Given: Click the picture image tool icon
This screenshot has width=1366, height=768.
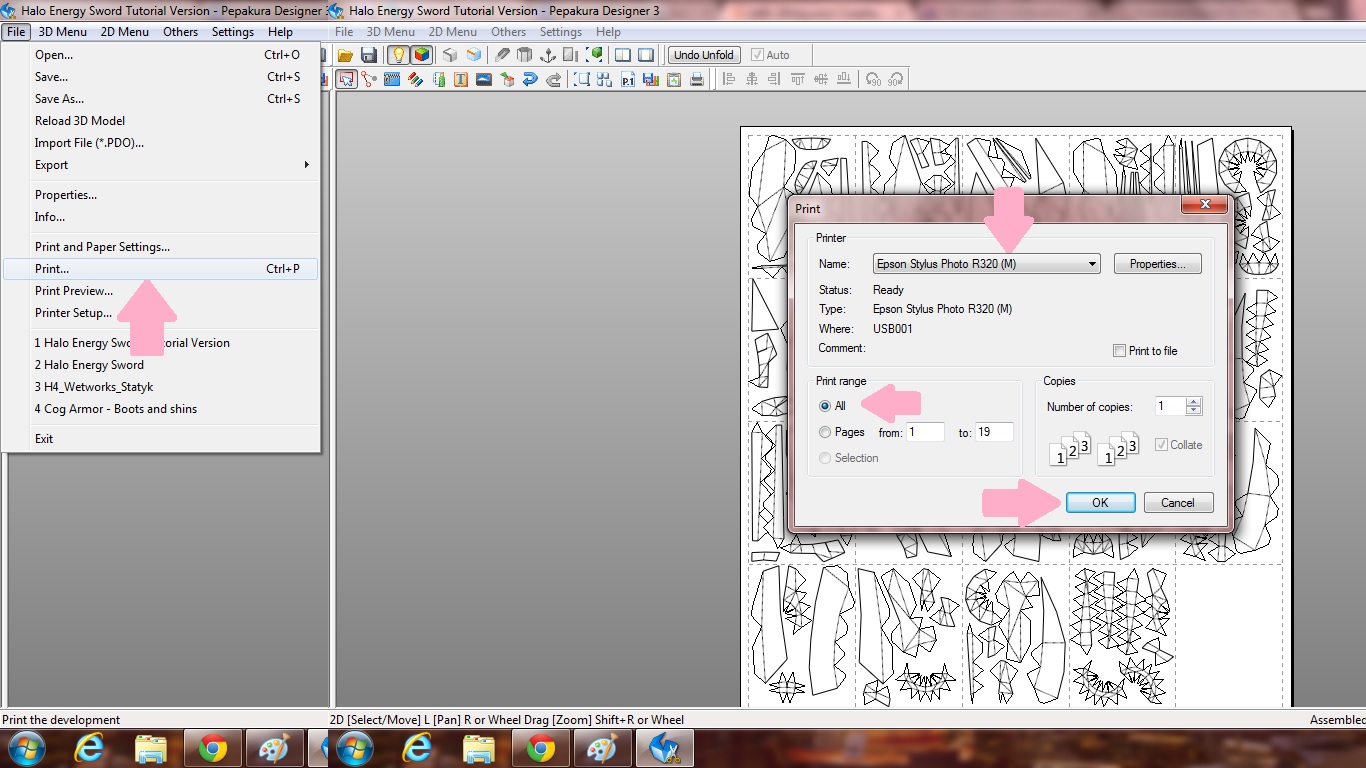Looking at the screenshot, I should click(x=484, y=80).
